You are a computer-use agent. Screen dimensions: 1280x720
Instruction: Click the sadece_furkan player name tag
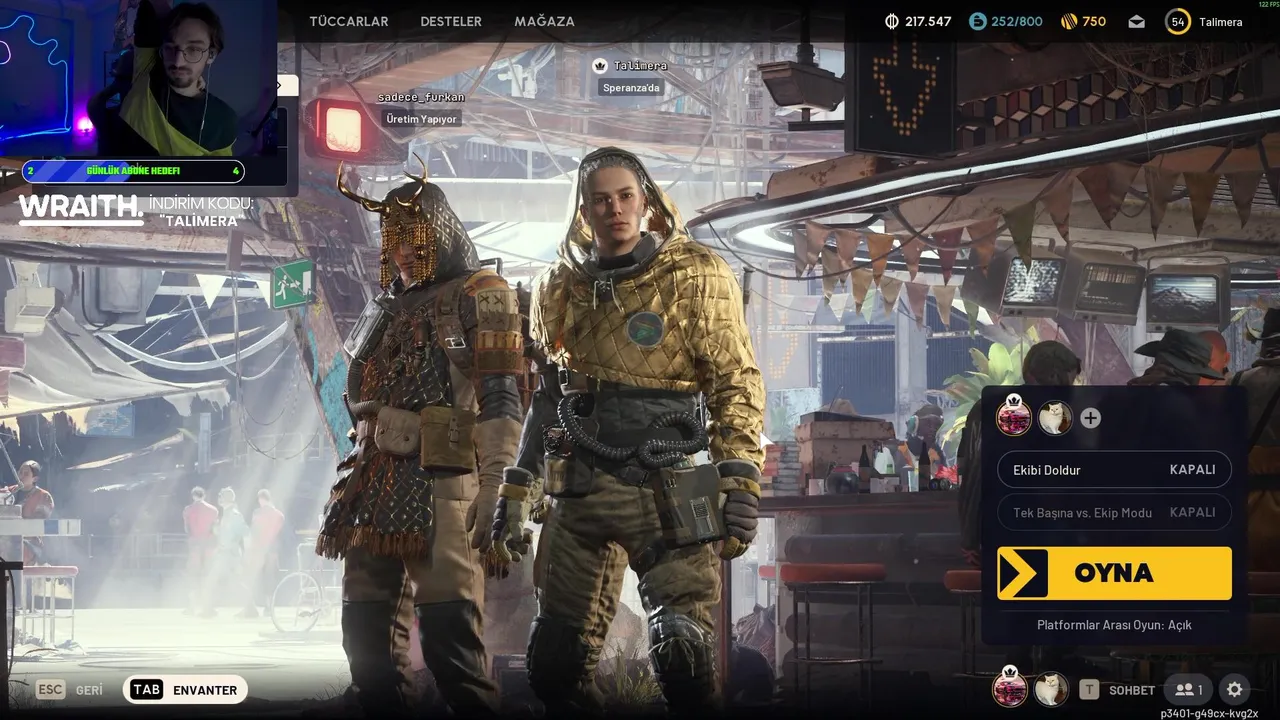421,97
